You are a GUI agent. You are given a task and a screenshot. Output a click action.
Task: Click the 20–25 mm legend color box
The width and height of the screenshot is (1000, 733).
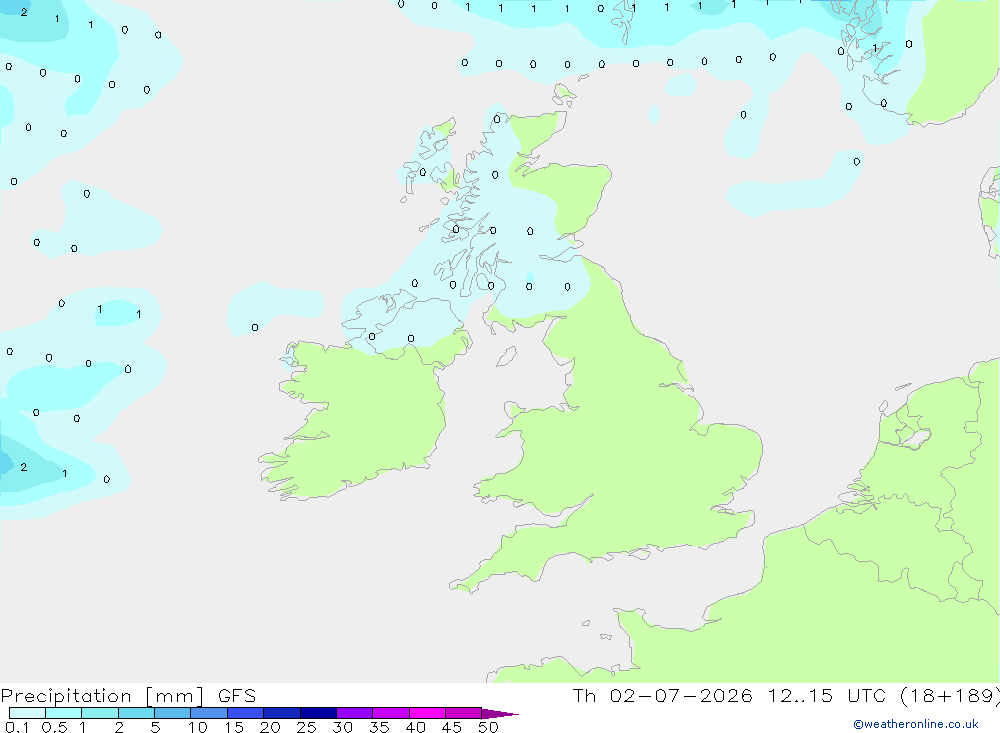click(281, 713)
